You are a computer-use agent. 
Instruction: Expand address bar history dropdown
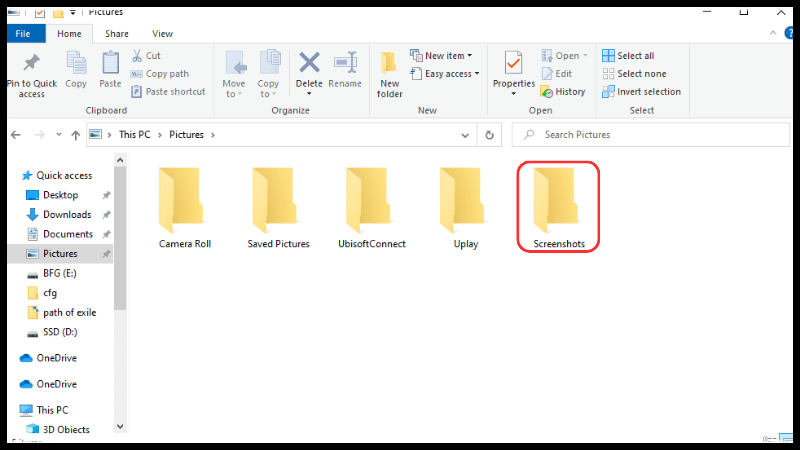tap(465, 135)
